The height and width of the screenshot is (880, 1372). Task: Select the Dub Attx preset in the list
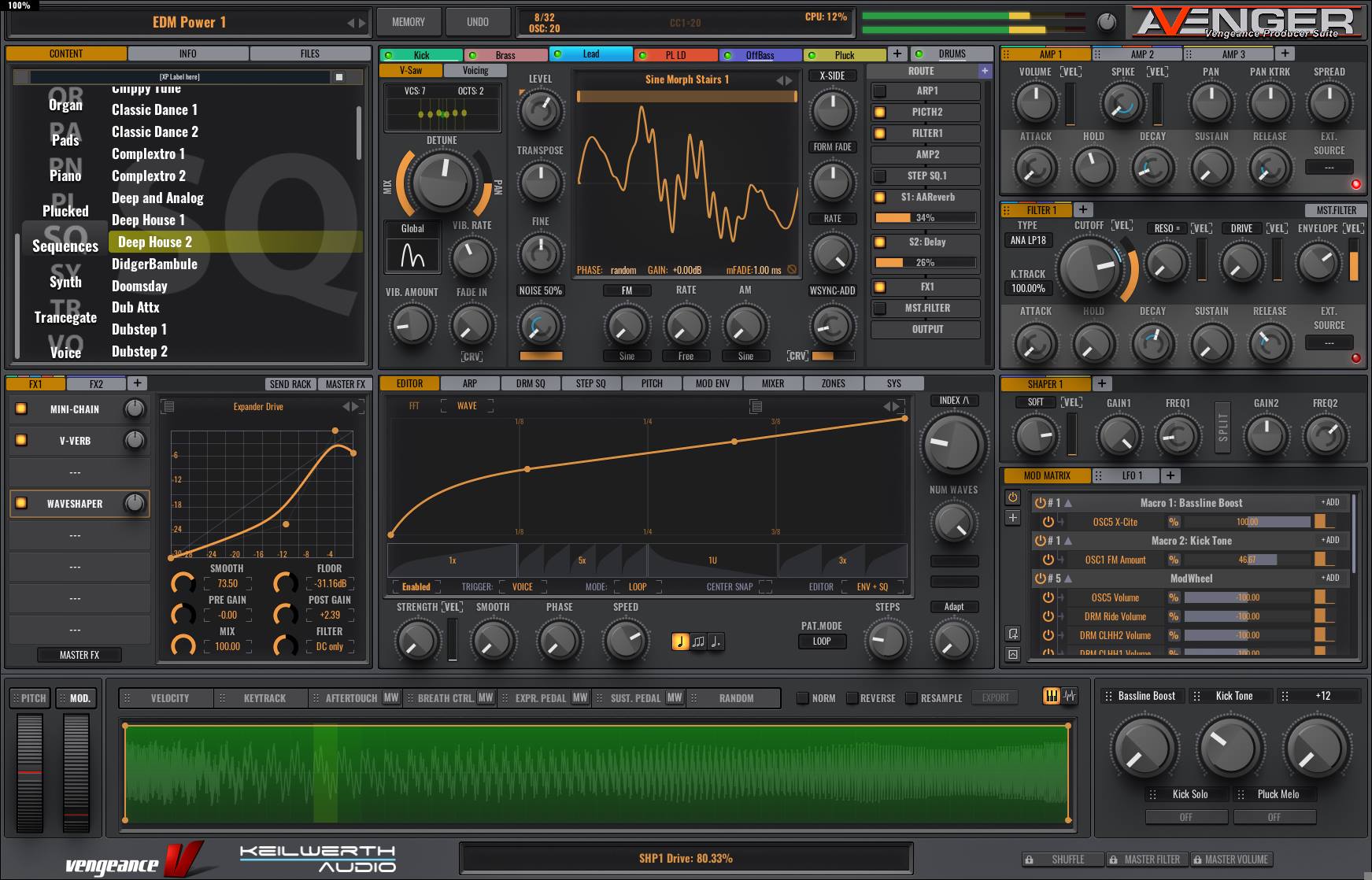point(135,308)
